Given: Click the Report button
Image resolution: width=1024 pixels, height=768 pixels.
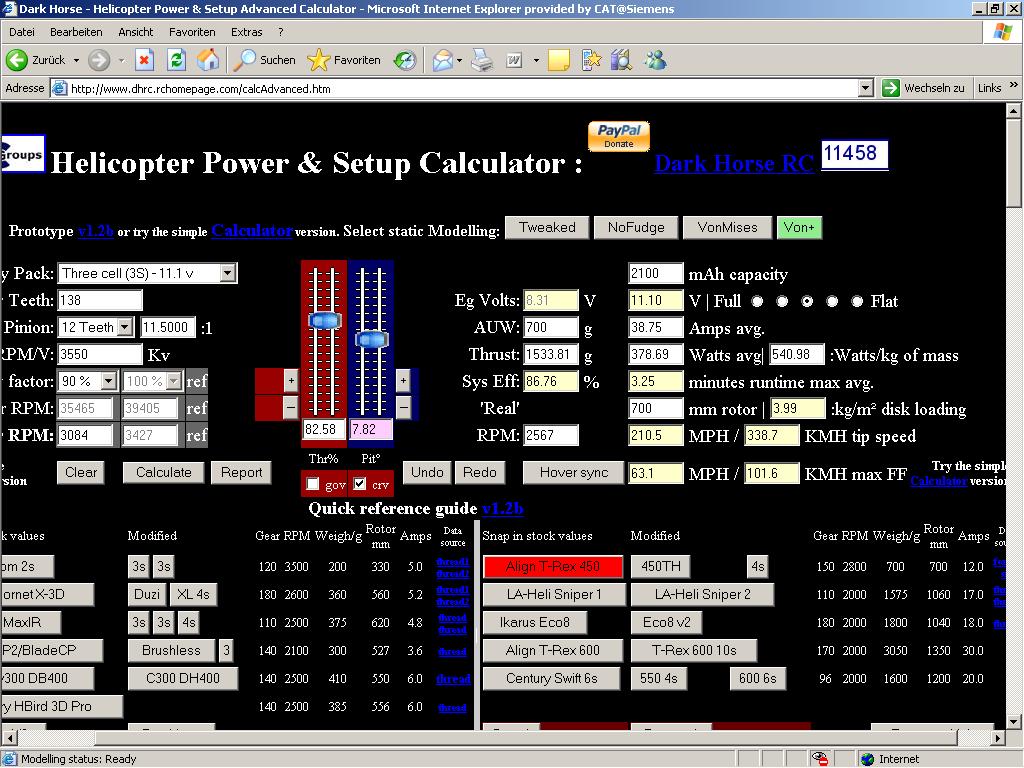Looking at the screenshot, I should pos(242,473).
